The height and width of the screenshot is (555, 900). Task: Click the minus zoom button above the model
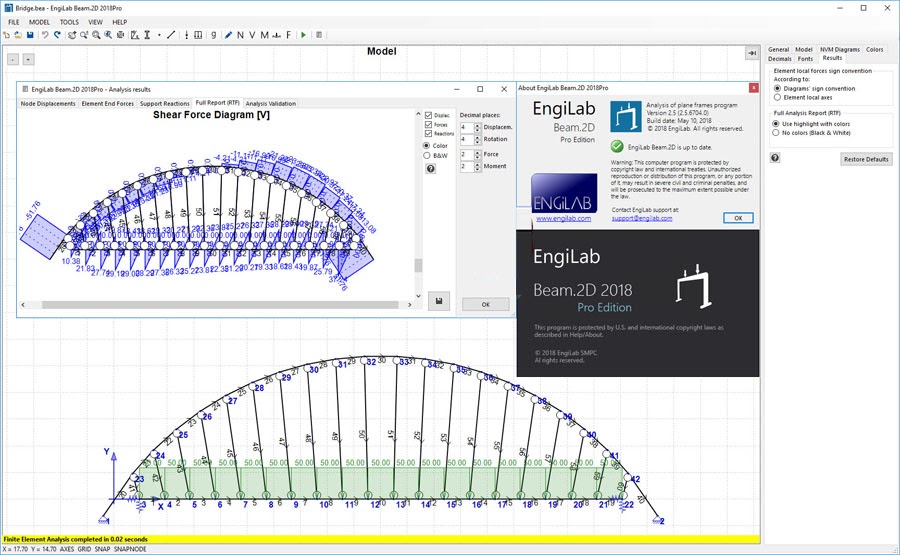pyautogui.click(x=13, y=59)
